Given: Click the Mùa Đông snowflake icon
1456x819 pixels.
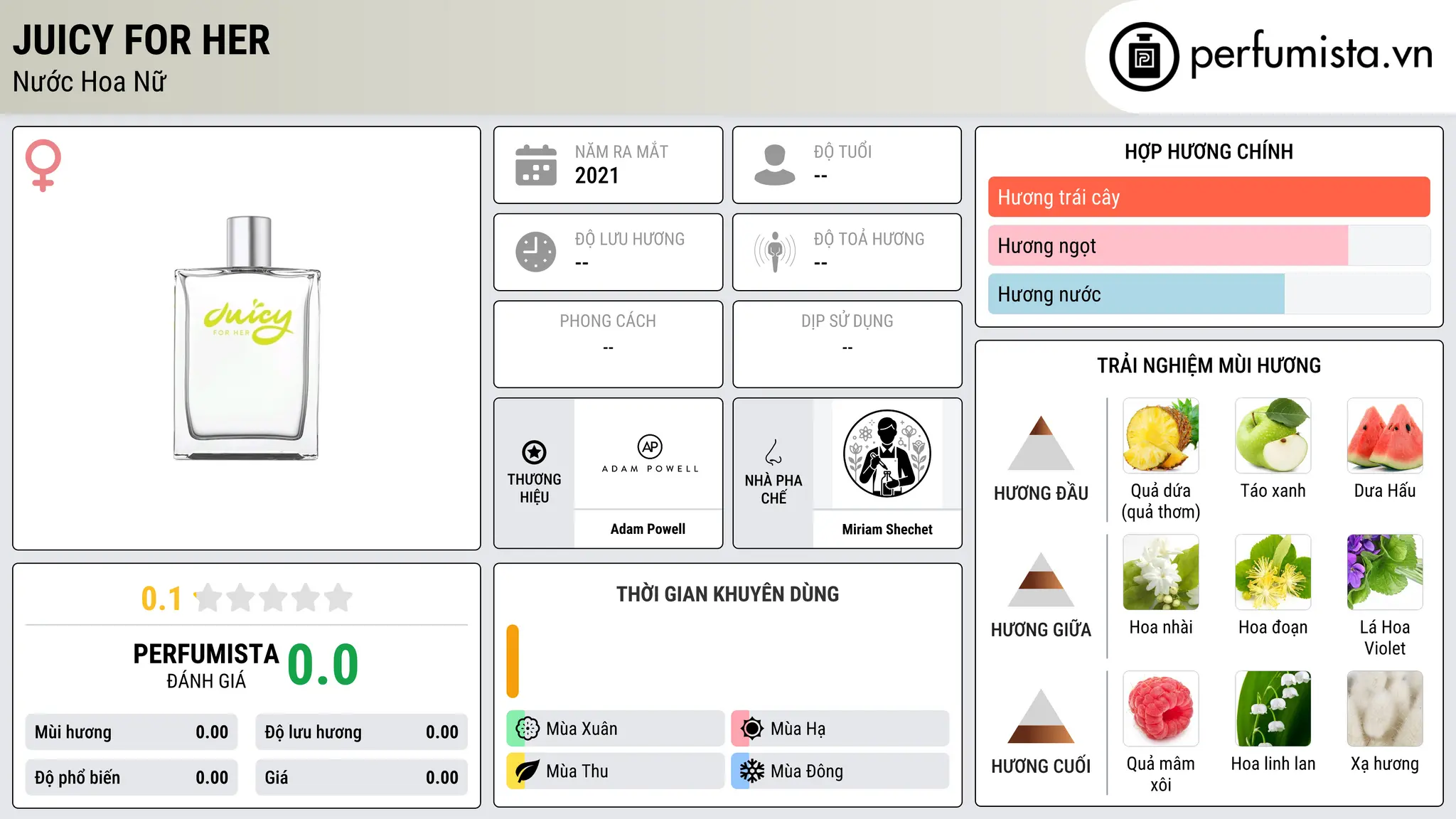Looking at the screenshot, I should click(x=751, y=771).
